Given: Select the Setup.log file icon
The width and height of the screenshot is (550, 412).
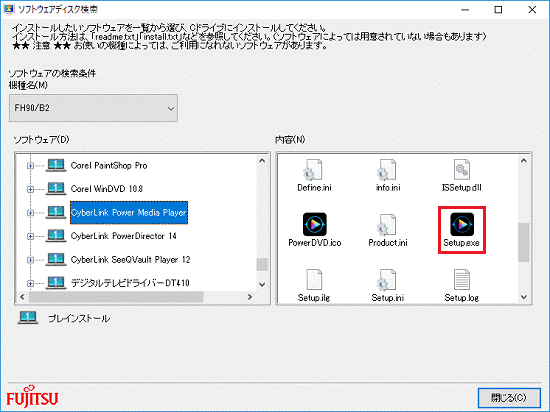Looking at the screenshot, I should point(462,279).
